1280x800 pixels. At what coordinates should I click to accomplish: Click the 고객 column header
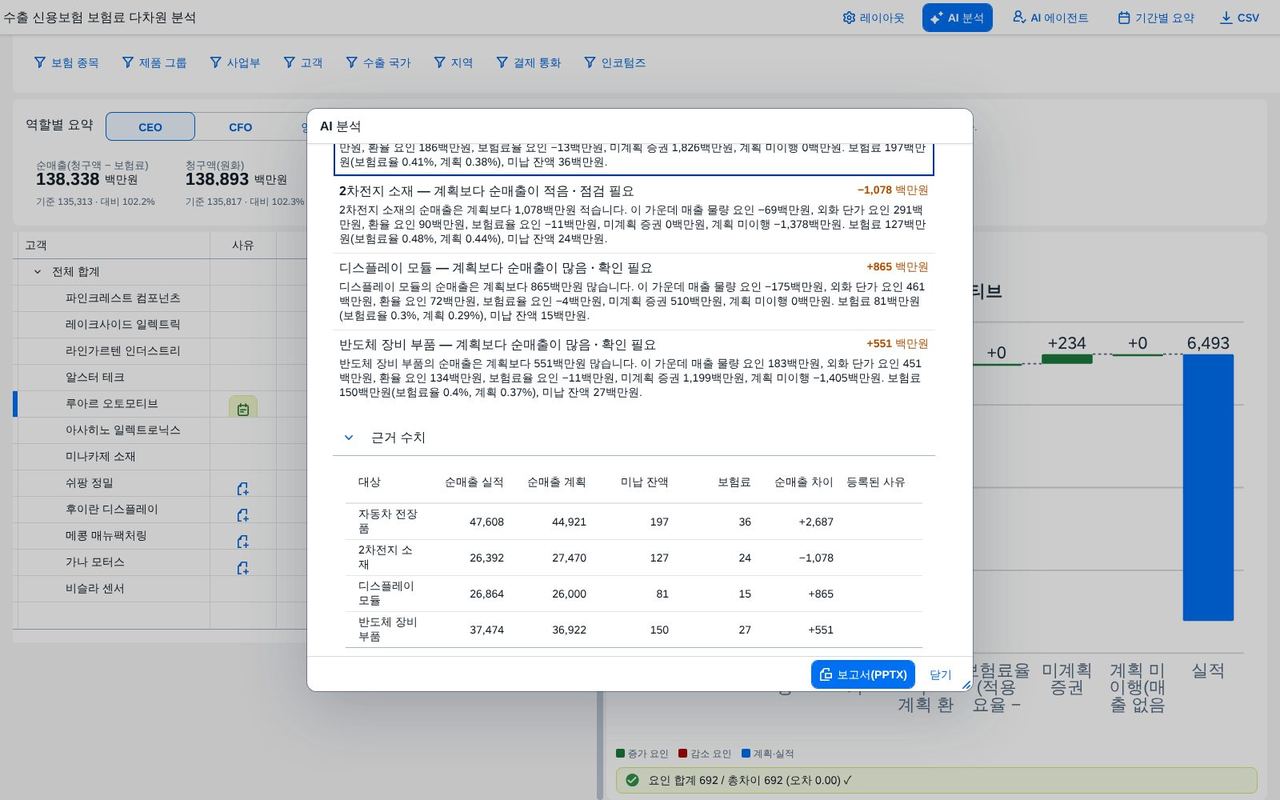tap(36, 245)
